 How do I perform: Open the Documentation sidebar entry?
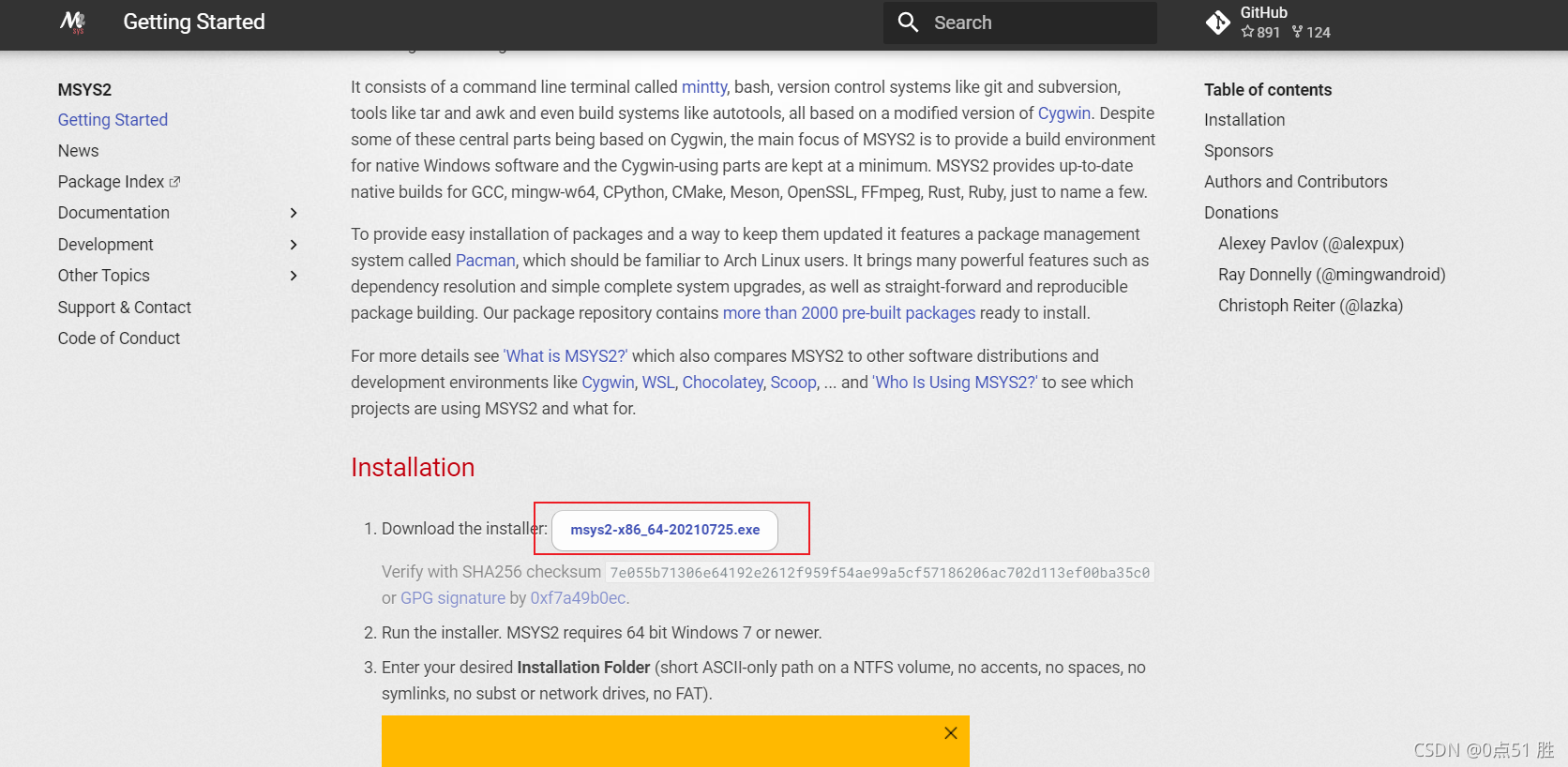point(113,213)
